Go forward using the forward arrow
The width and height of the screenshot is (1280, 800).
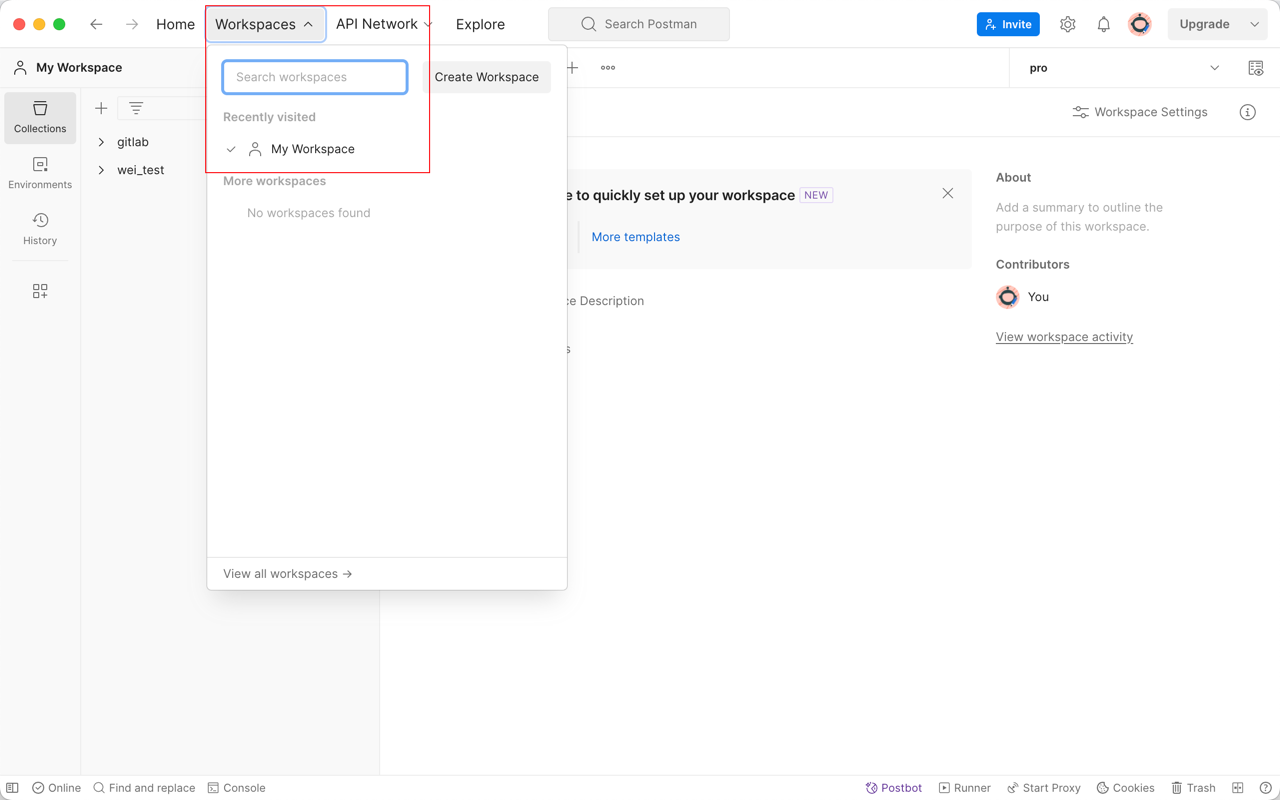coord(132,24)
